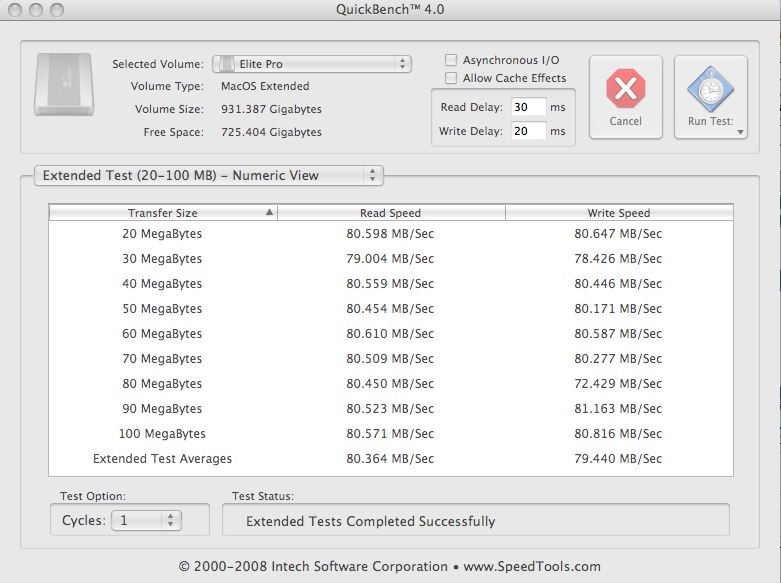Open Selected Volume Elite Pro dropdown
This screenshot has height=583, width=781.
pos(312,64)
